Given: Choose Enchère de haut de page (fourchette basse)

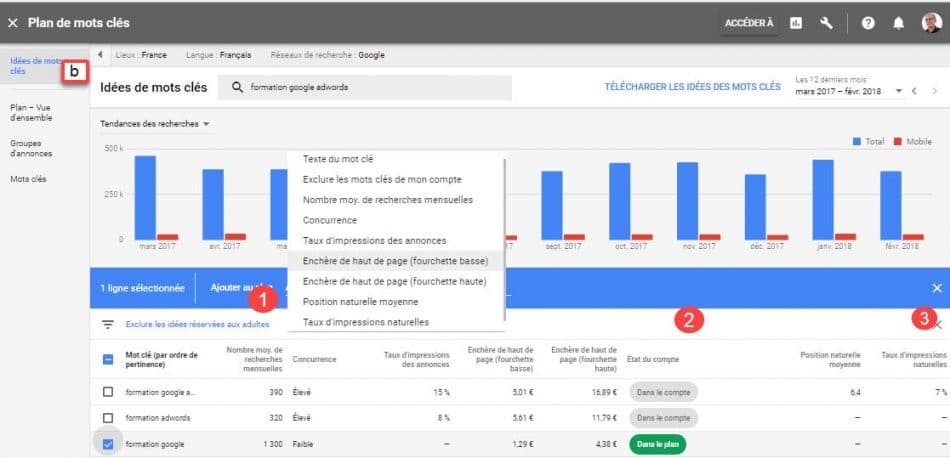Looking at the screenshot, I should pyautogui.click(x=395, y=261).
